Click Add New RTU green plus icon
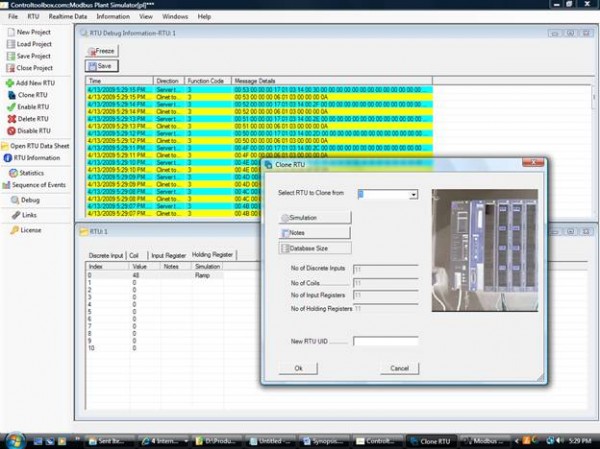 10,82
